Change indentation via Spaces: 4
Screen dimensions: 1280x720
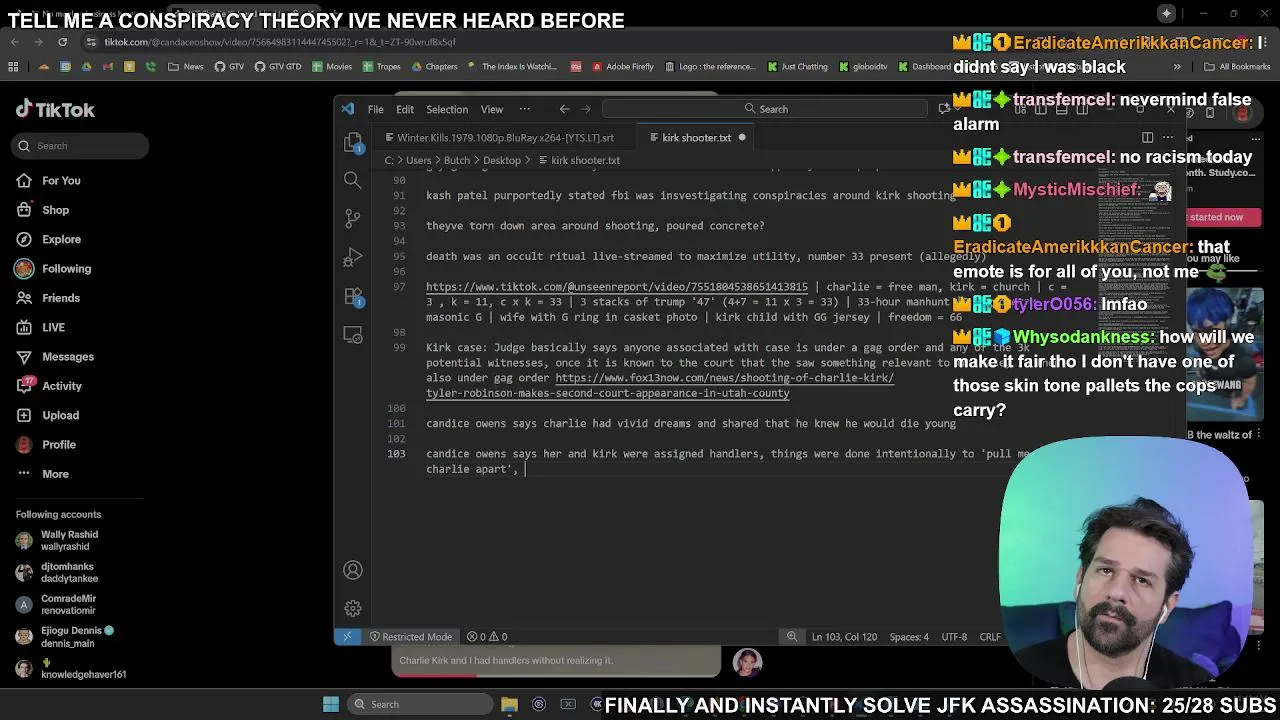[x=909, y=637]
